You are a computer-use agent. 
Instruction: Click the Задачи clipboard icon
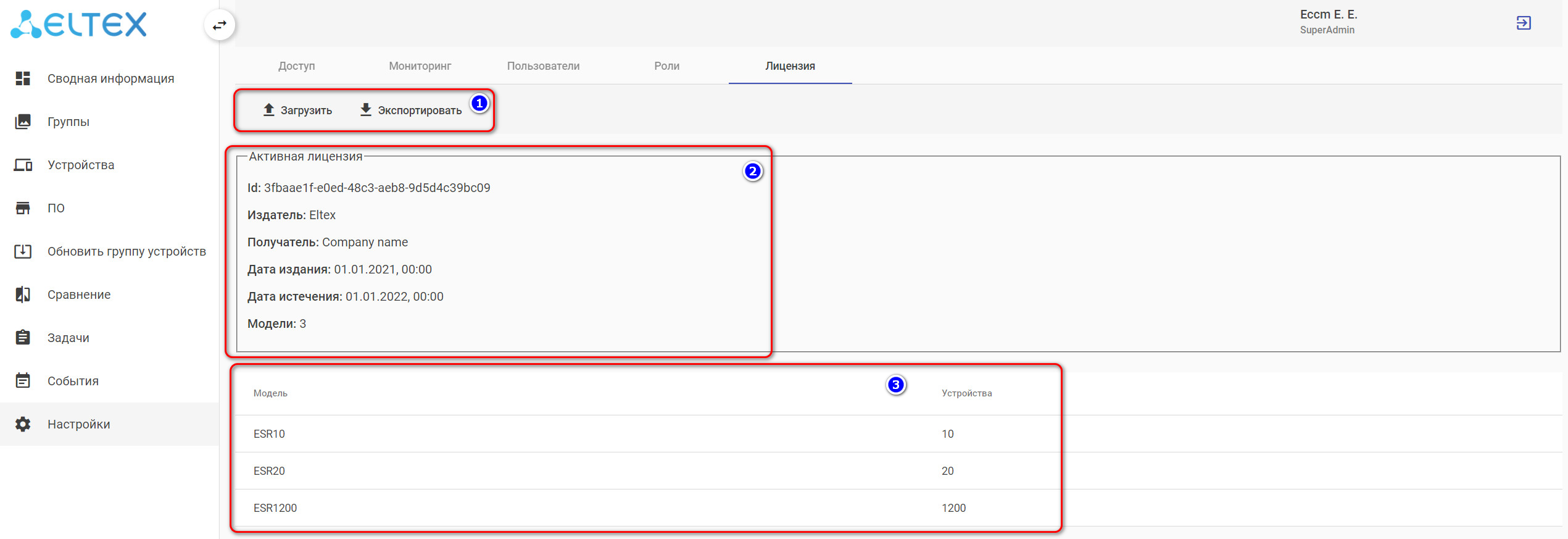[x=23, y=338]
